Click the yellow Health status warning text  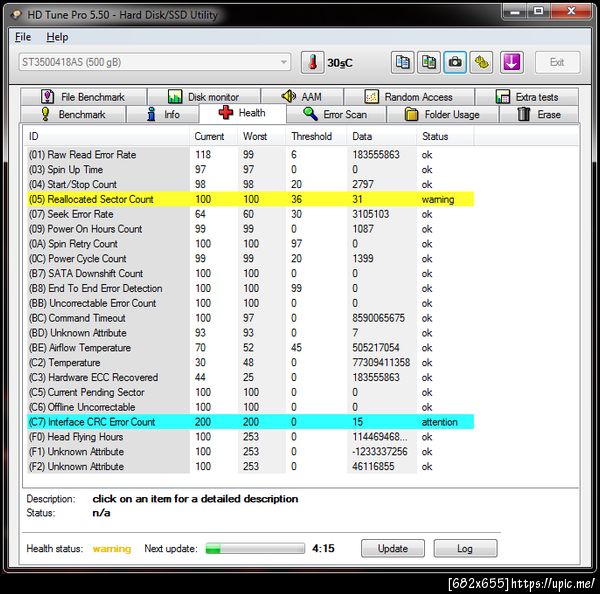coord(112,549)
